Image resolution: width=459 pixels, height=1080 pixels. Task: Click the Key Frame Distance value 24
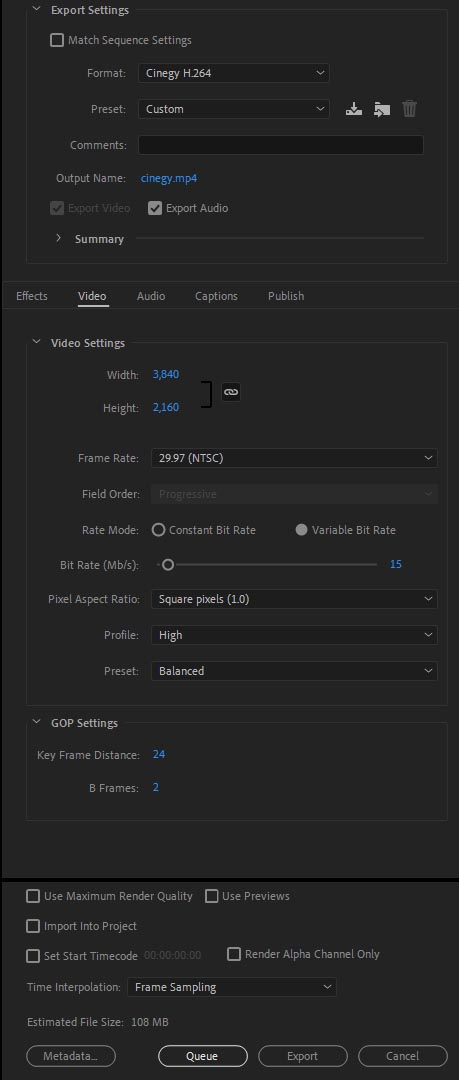click(159, 754)
